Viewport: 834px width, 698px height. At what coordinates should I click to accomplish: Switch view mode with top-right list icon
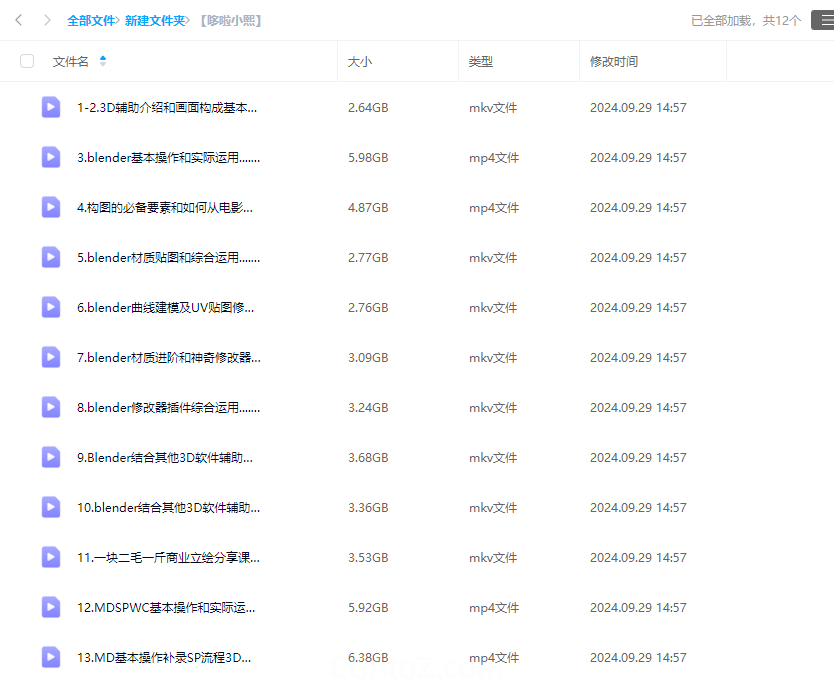pyautogui.click(x=821, y=20)
